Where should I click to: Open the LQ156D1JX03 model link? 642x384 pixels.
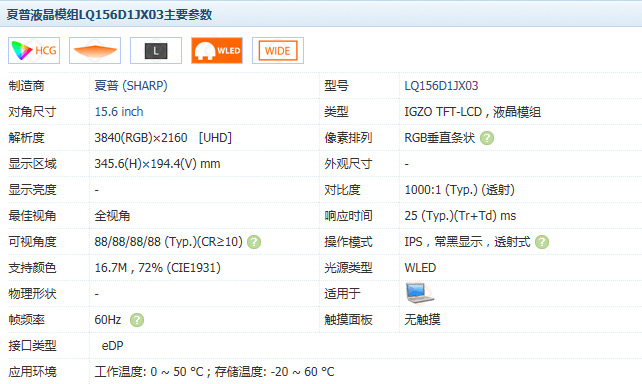pos(441,86)
